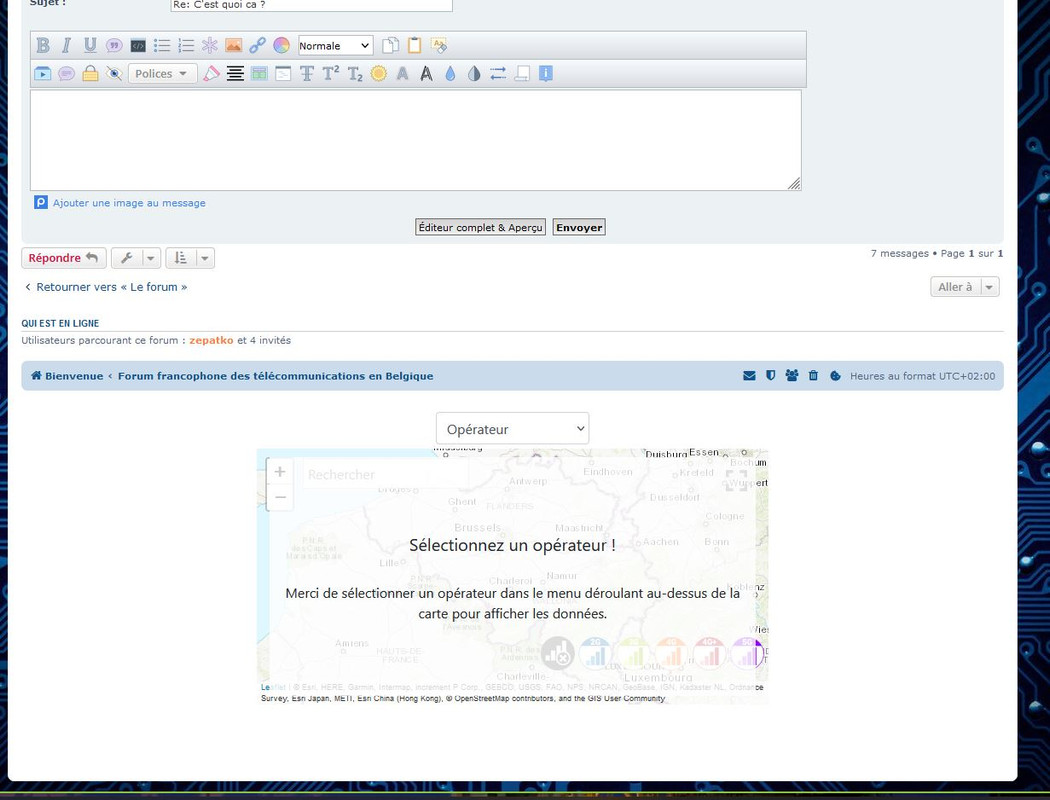This screenshot has width=1050, height=800.
Task: Click the shield privacy icon in footer
Action: pos(771,376)
